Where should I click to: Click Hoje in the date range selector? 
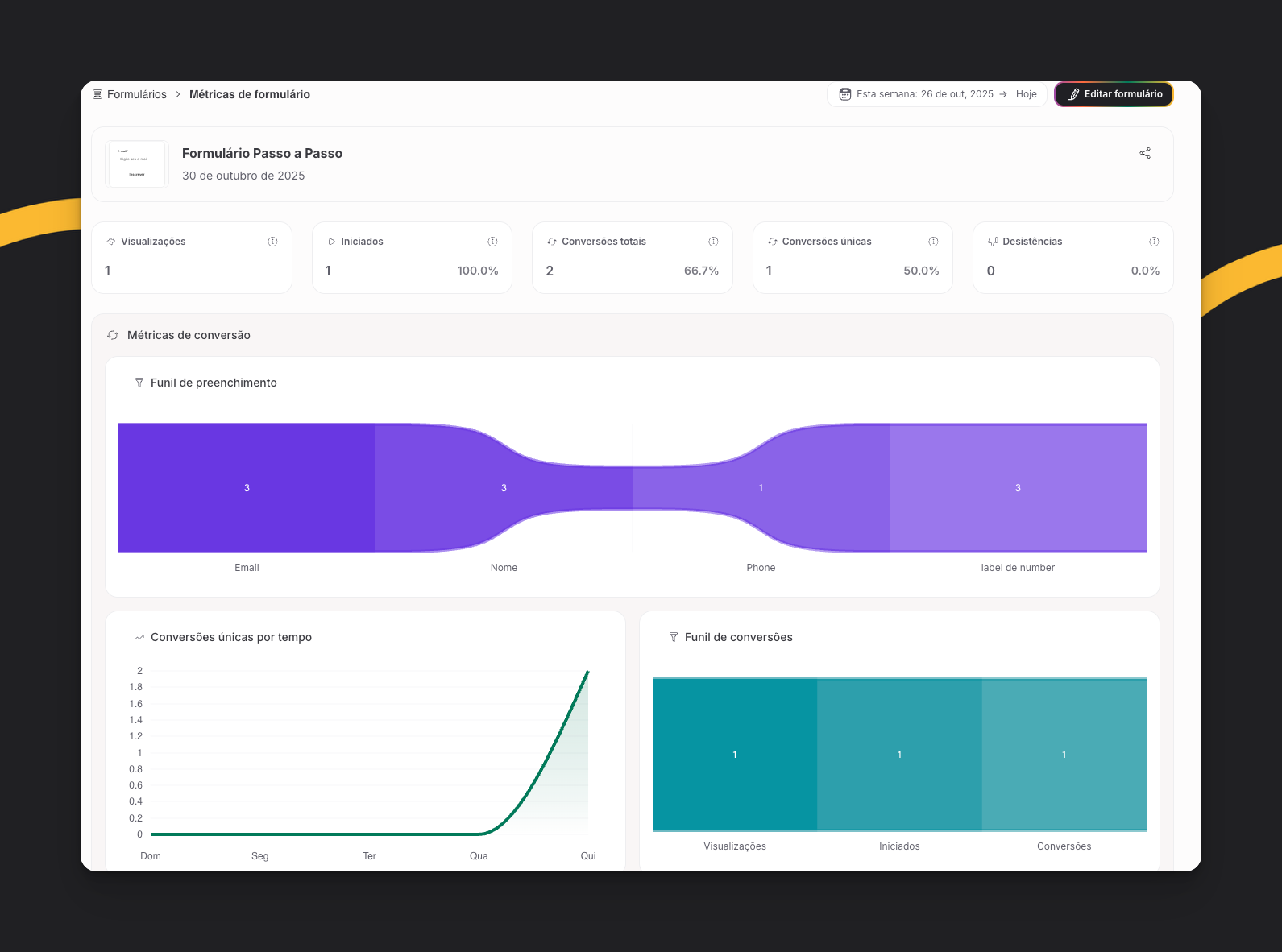click(1026, 94)
